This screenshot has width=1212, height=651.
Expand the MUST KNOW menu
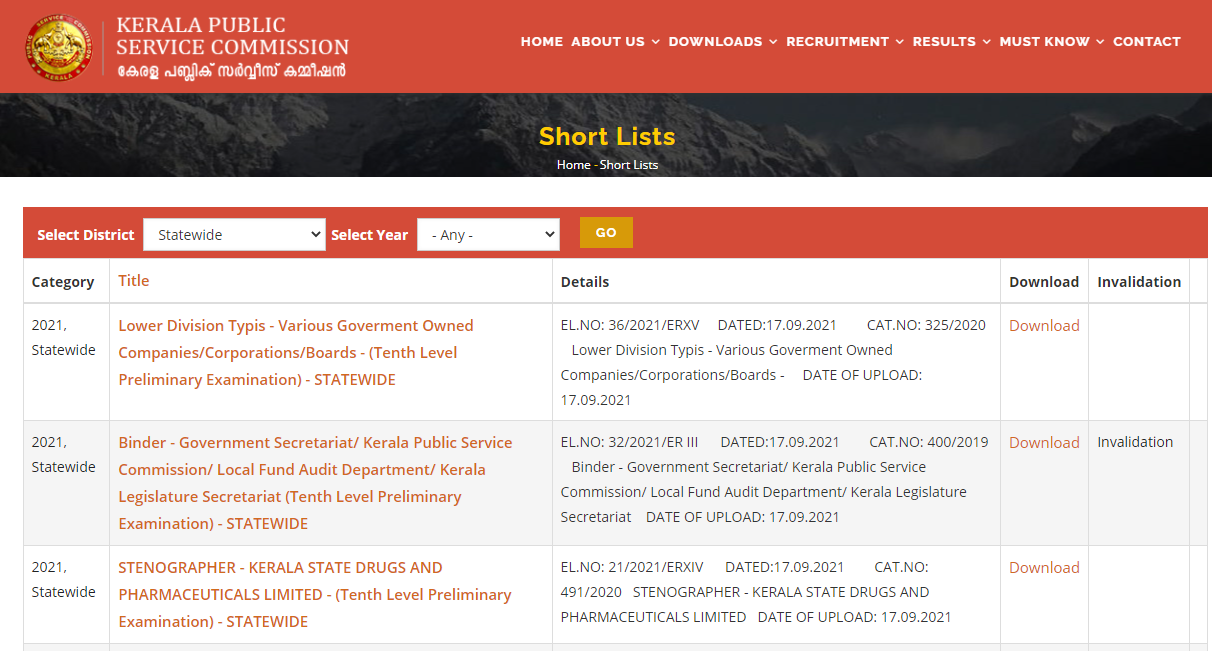click(1051, 41)
